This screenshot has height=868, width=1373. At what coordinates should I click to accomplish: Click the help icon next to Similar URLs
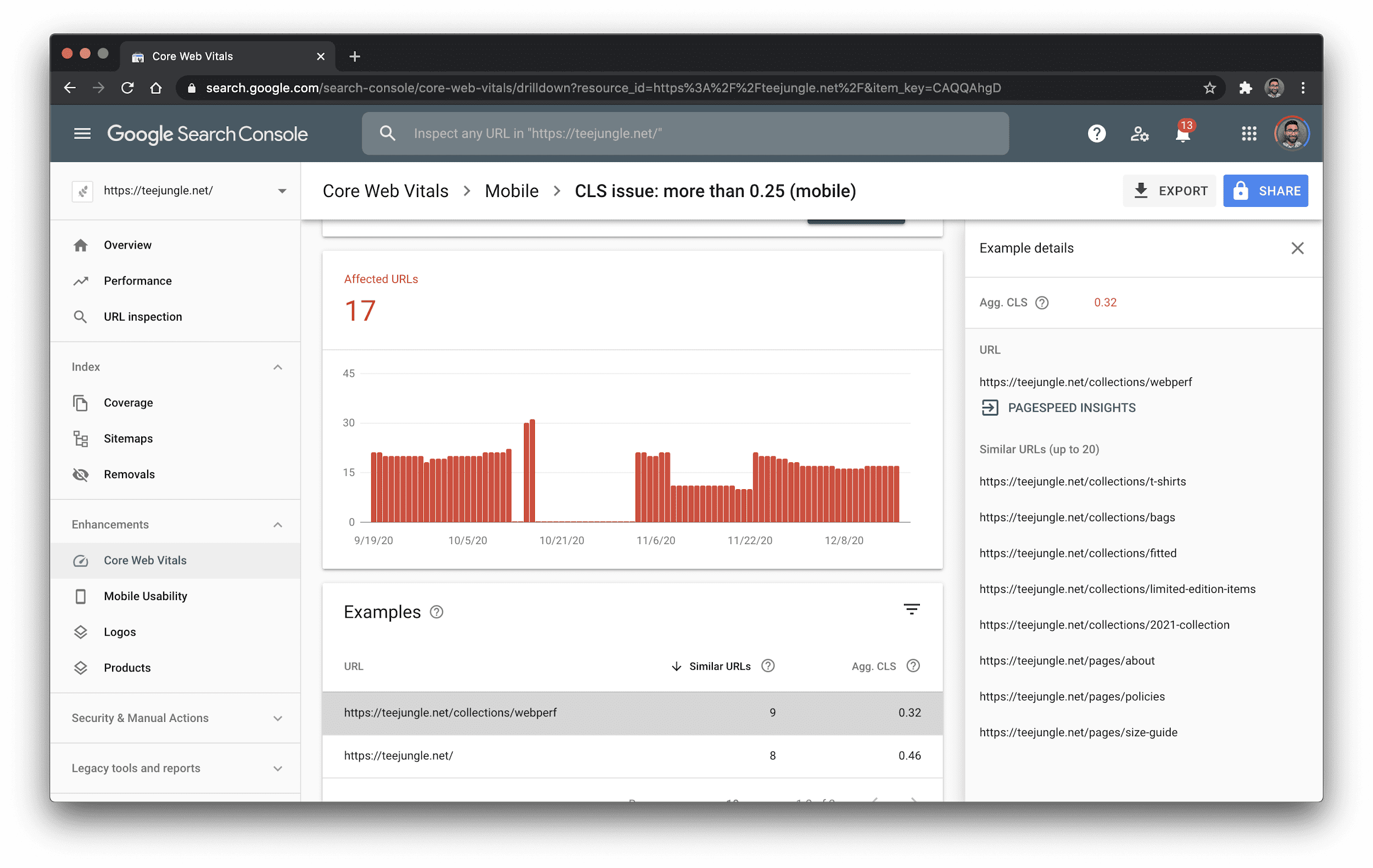pyautogui.click(x=768, y=665)
